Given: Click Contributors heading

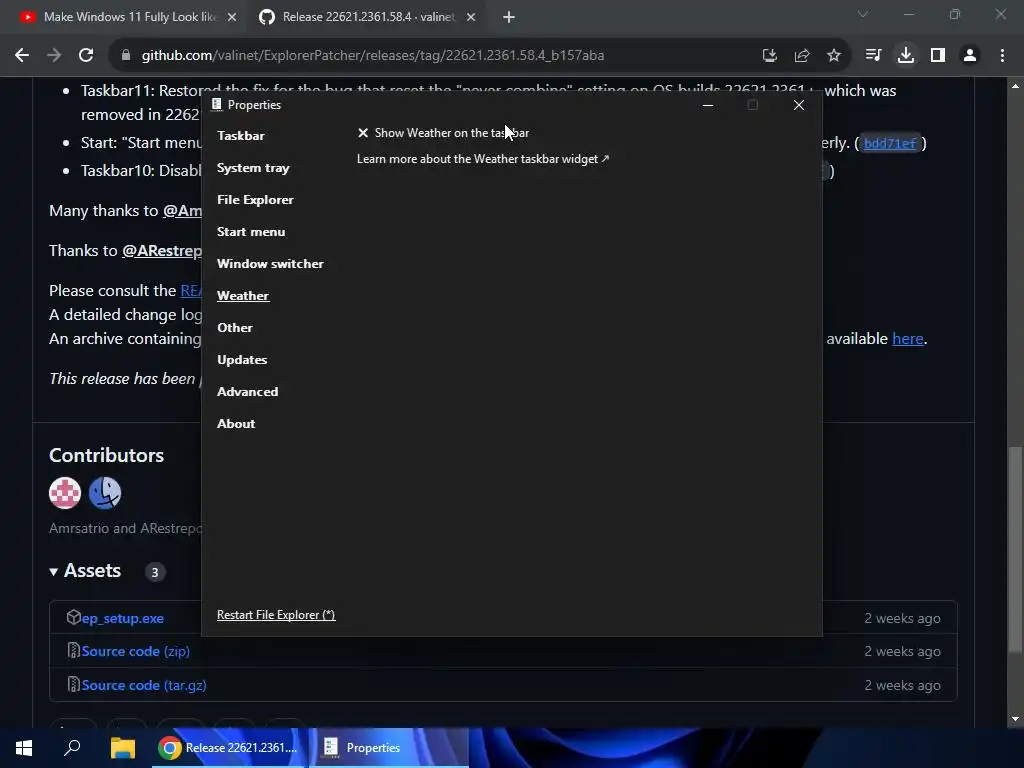Looking at the screenshot, I should point(106,455).
